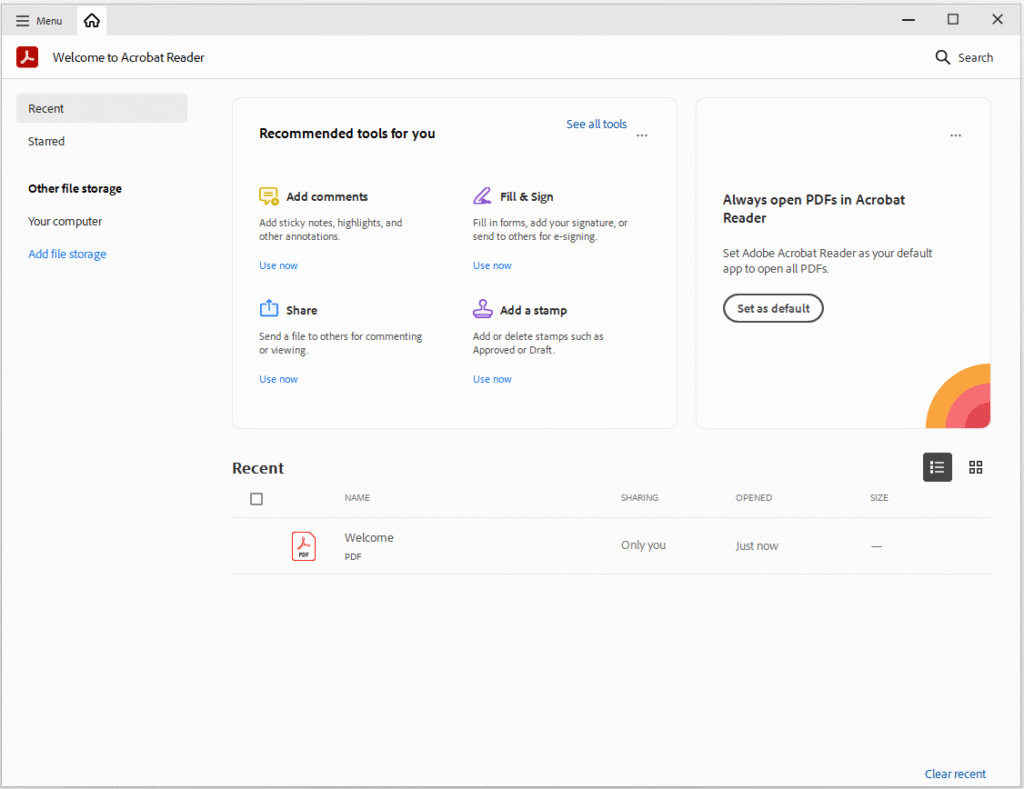The width and height of the screenshot is (1024, 789).
Task: Switch to list view of recent files
Action: [x=937, y=467]
